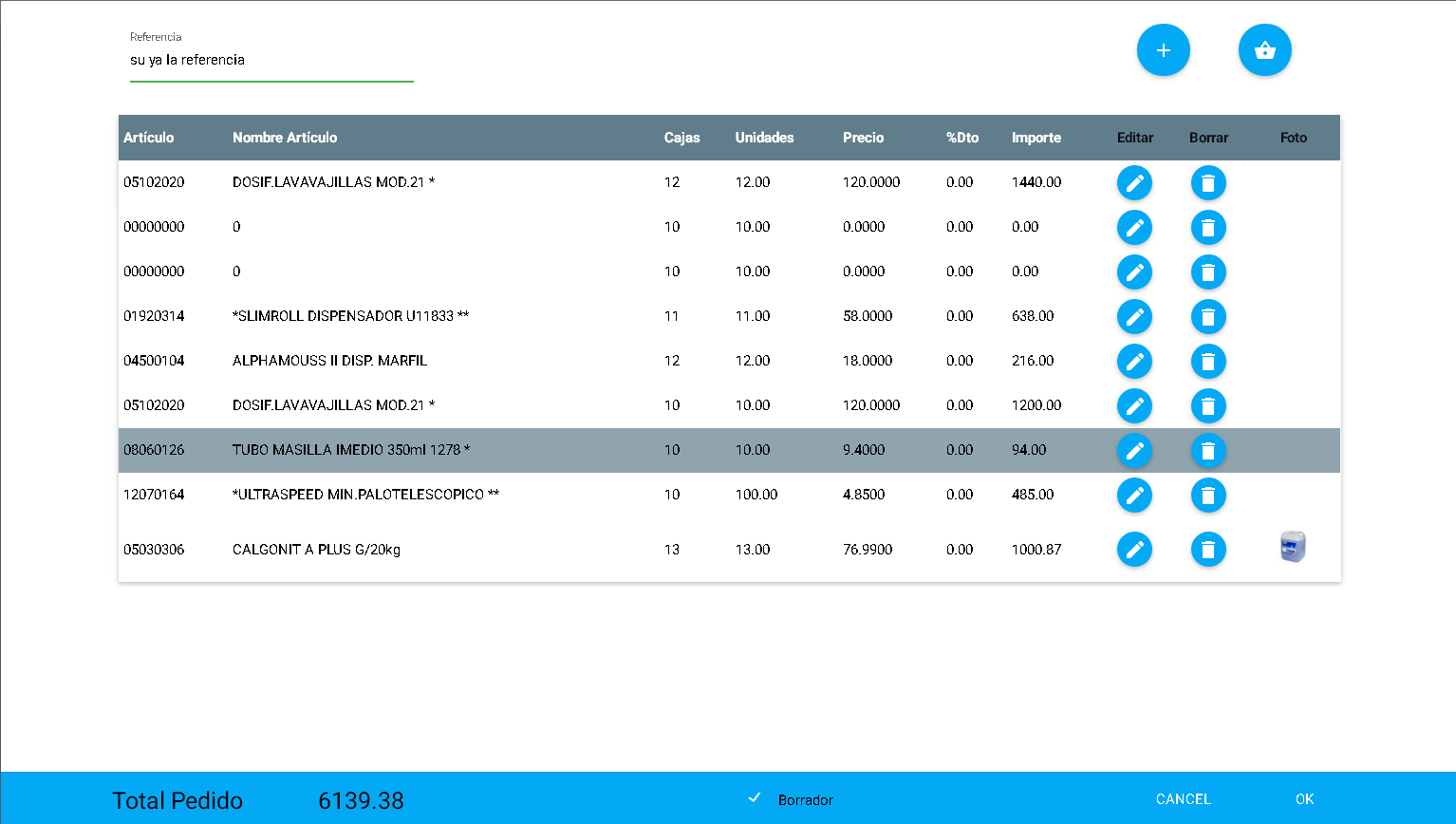The width and height of the screenshot is (1456, 824).
Task: Click the importe value 1000.87
Action: point(1036,550)
